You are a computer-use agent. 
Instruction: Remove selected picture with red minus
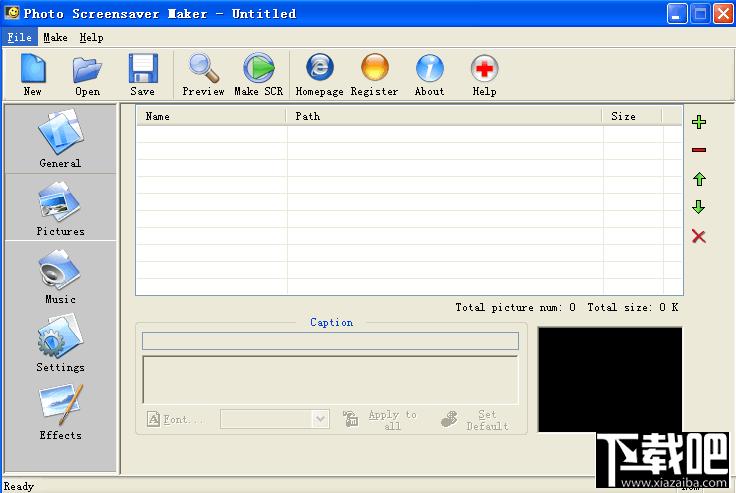point(699,150)
